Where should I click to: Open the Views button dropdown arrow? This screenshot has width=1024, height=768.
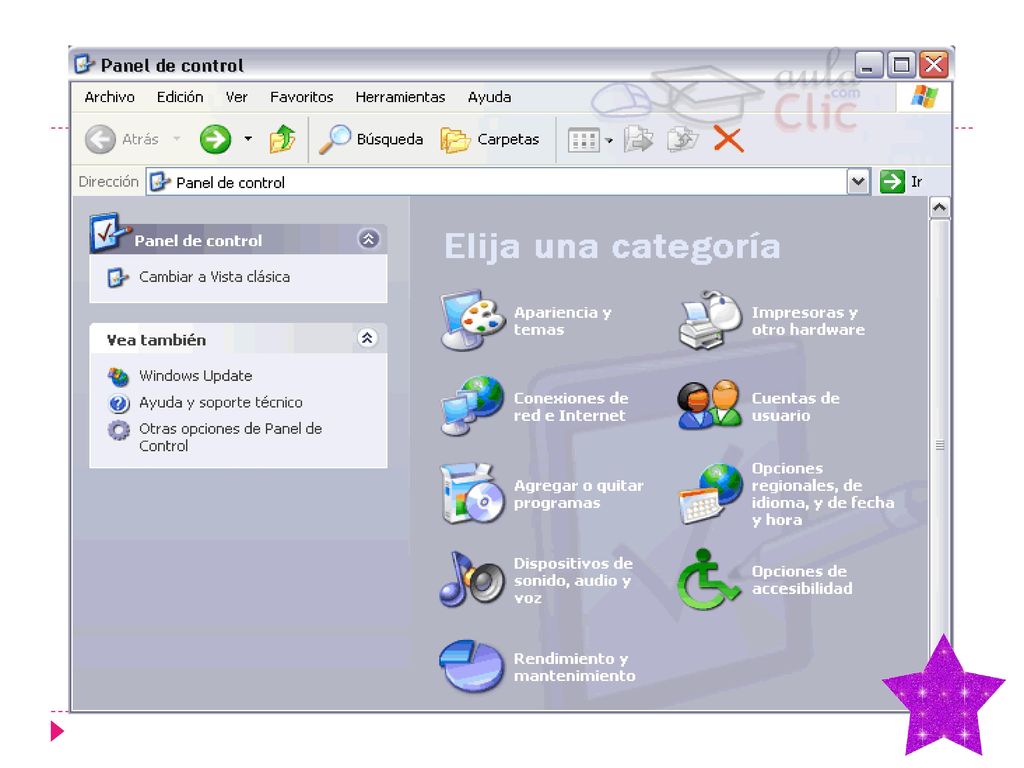(609, 140)
